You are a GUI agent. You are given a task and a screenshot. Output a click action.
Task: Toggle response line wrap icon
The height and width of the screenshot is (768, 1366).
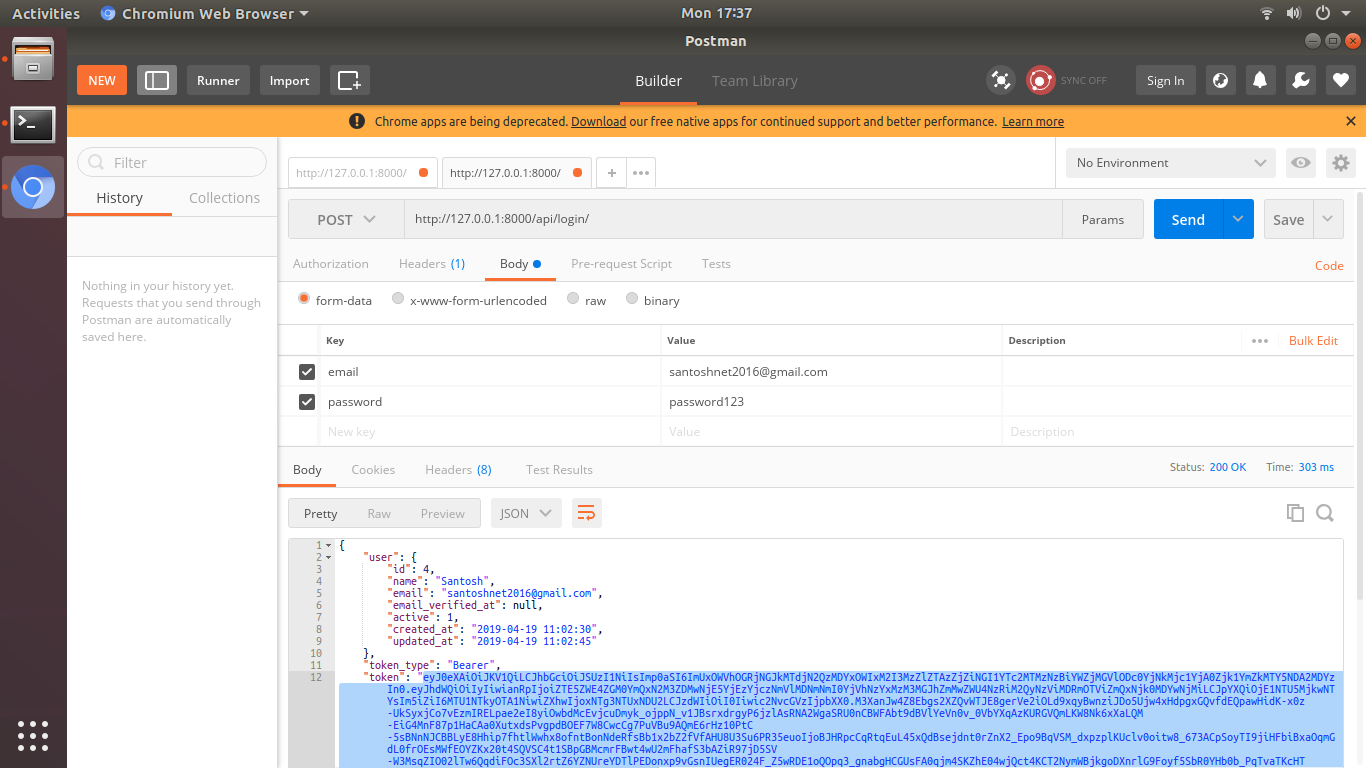click(587, 513)
